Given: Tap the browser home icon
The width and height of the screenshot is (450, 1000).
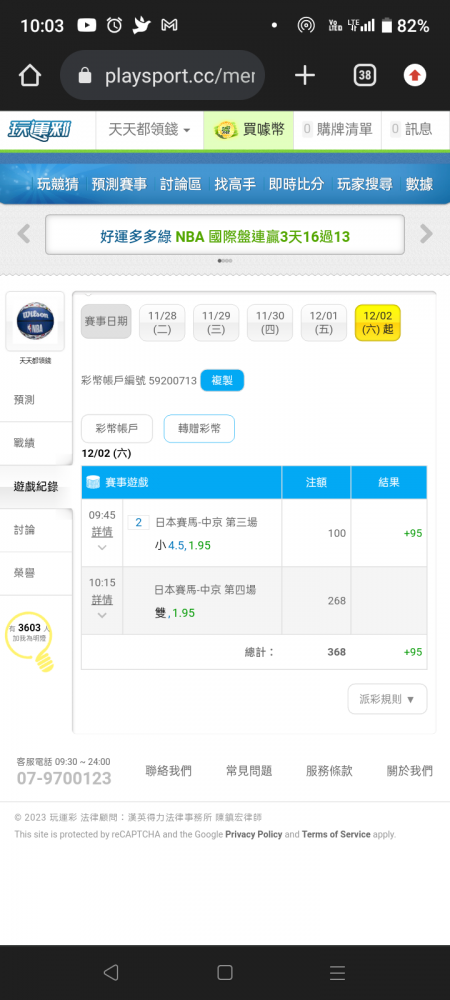Looking at the screenshot, I should point(30,76).
